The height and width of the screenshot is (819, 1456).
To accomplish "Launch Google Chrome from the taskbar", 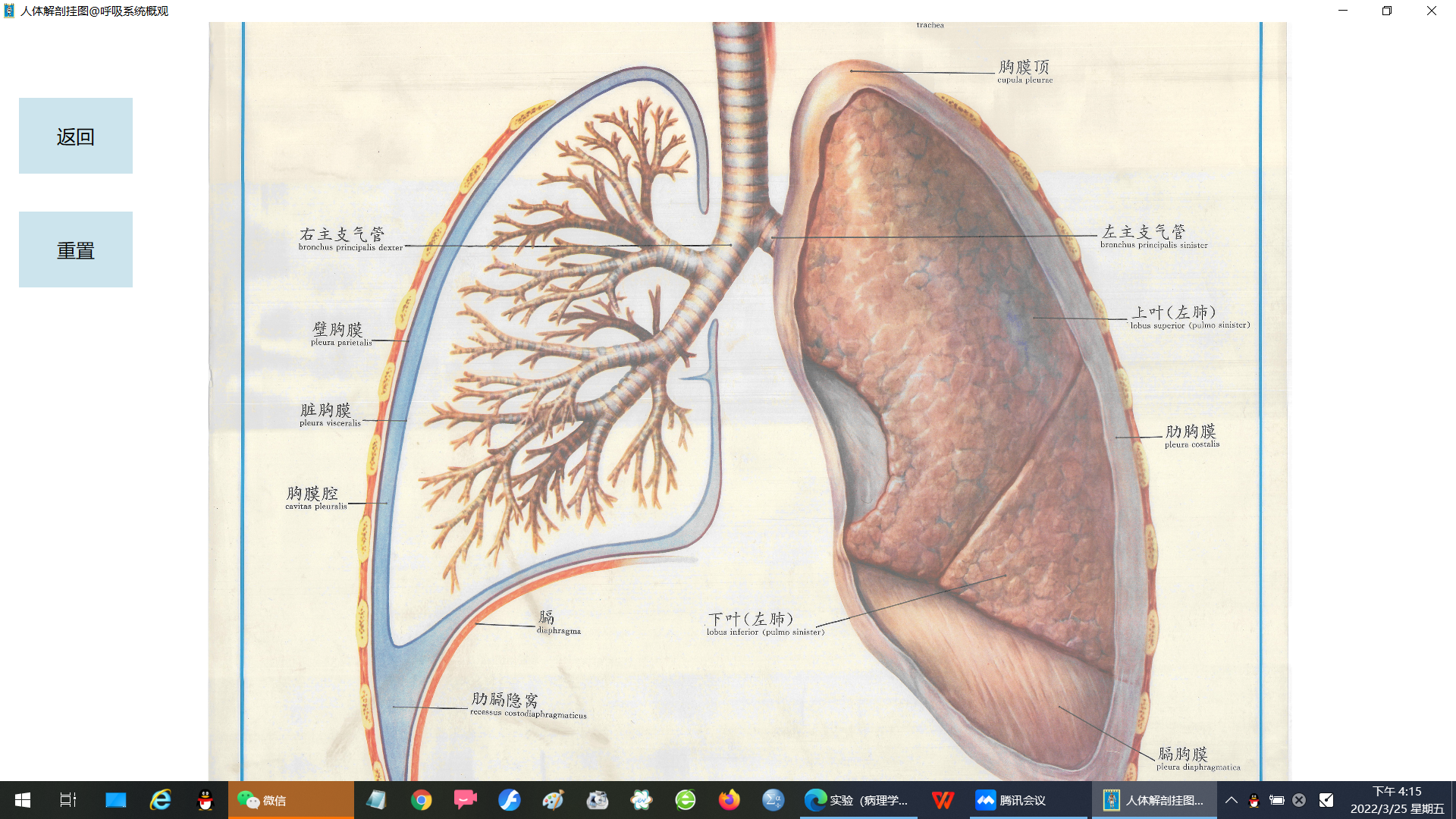I will [x=421, y=800].
